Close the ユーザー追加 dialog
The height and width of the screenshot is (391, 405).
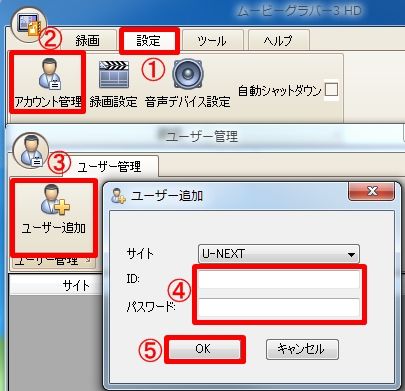pos(371,191)
